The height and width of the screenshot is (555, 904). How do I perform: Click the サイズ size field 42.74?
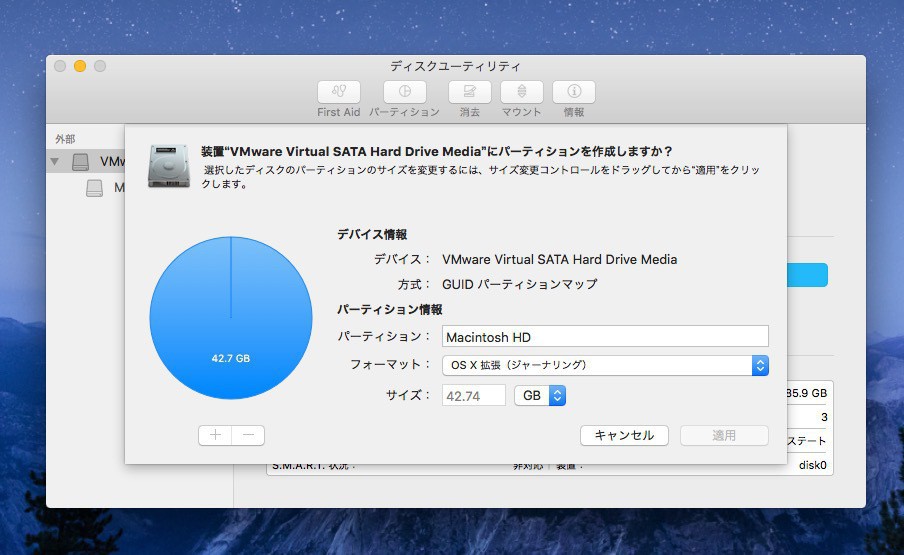(474, 396)
